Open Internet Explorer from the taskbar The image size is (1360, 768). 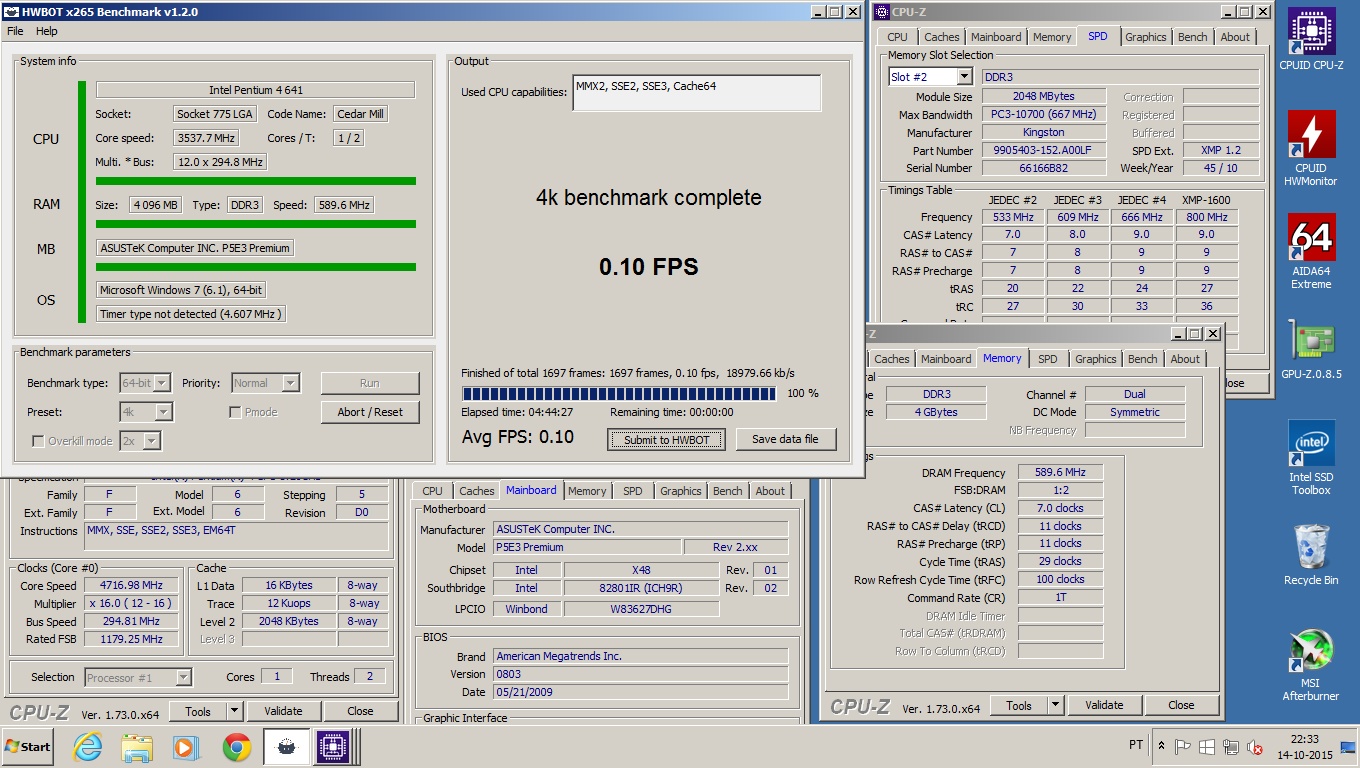click(88, 747)
